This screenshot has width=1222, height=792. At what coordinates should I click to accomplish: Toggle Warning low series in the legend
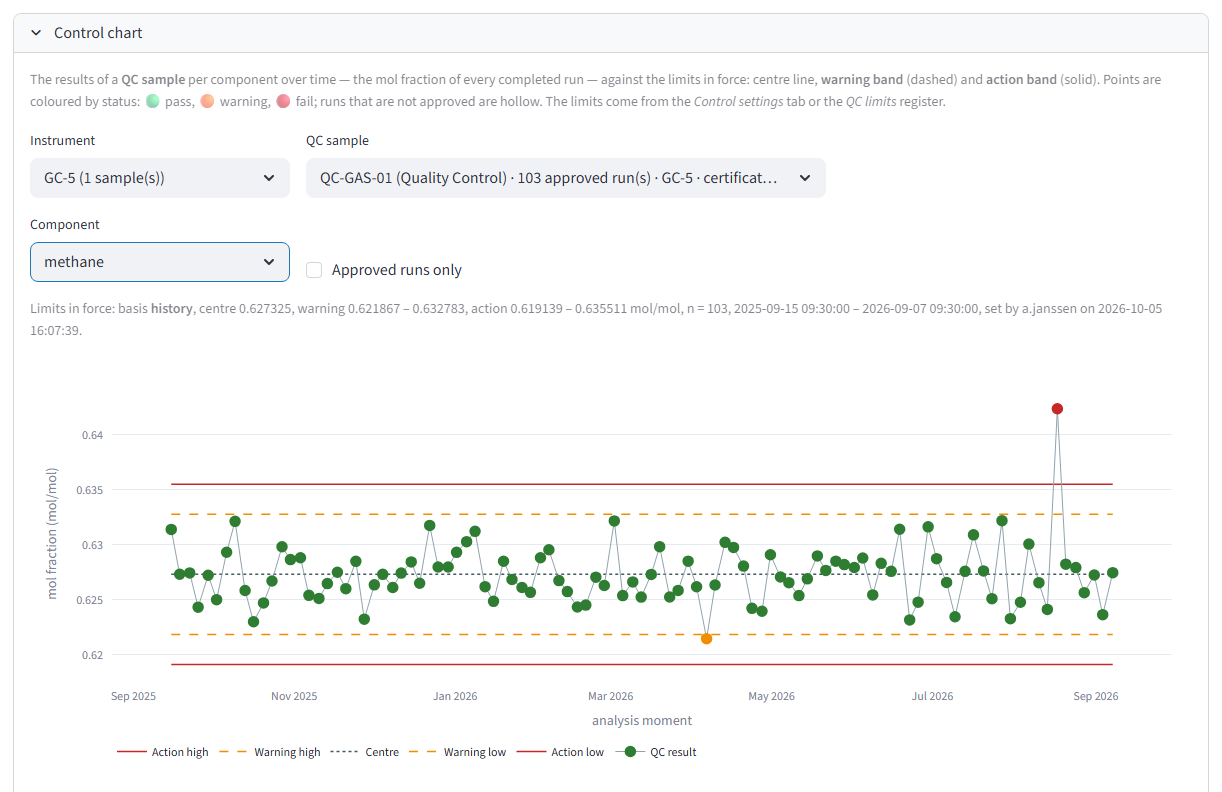click(460, 752)
